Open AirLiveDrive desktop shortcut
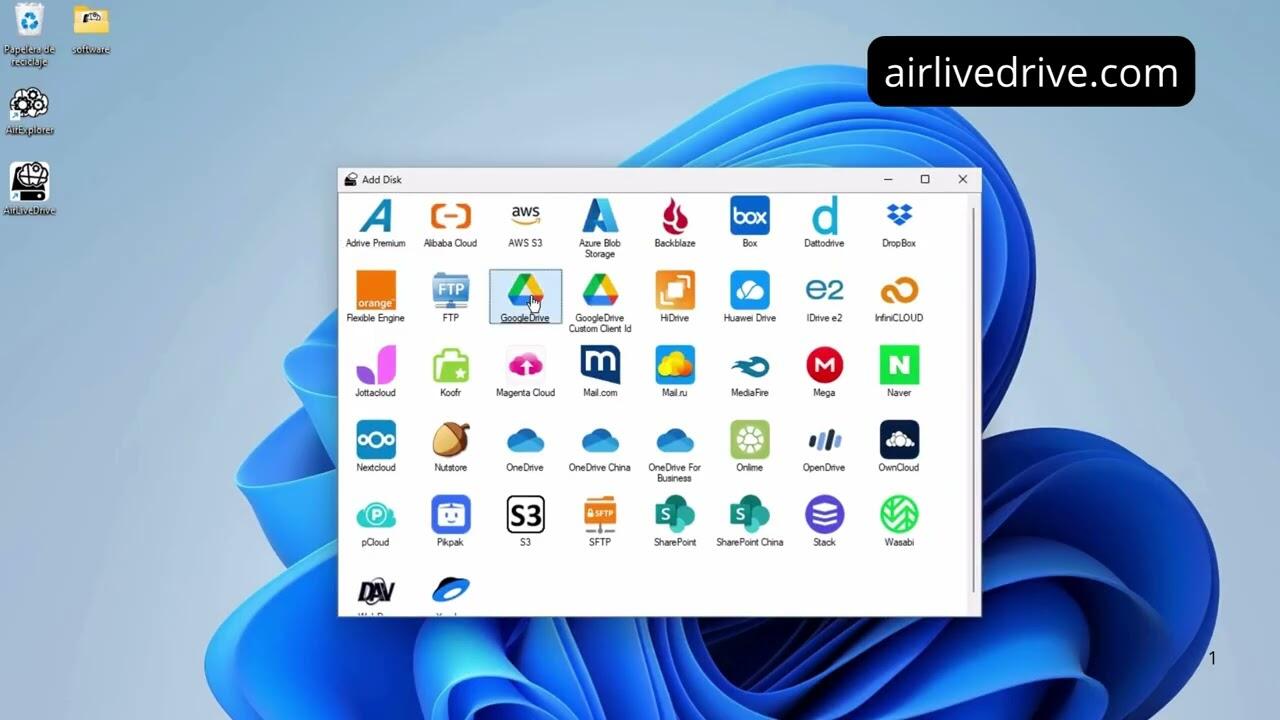This screenshot has height=720, width=1280. 30,183
